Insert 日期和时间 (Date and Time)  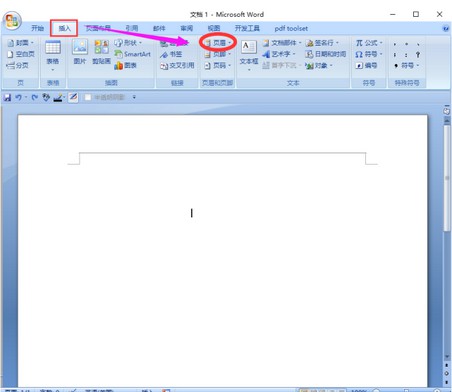(x=326, y=54)
